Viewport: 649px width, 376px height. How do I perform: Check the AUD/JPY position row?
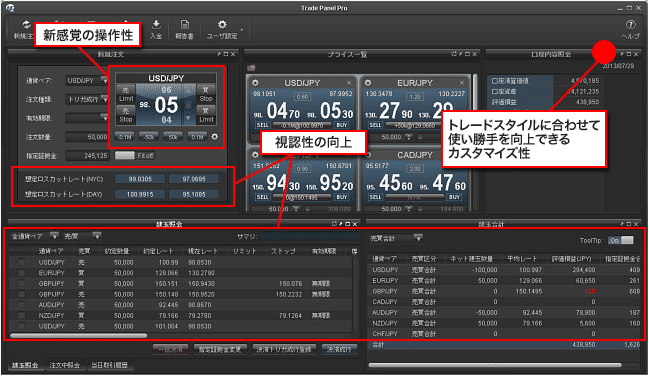click(x=22, y=305)
